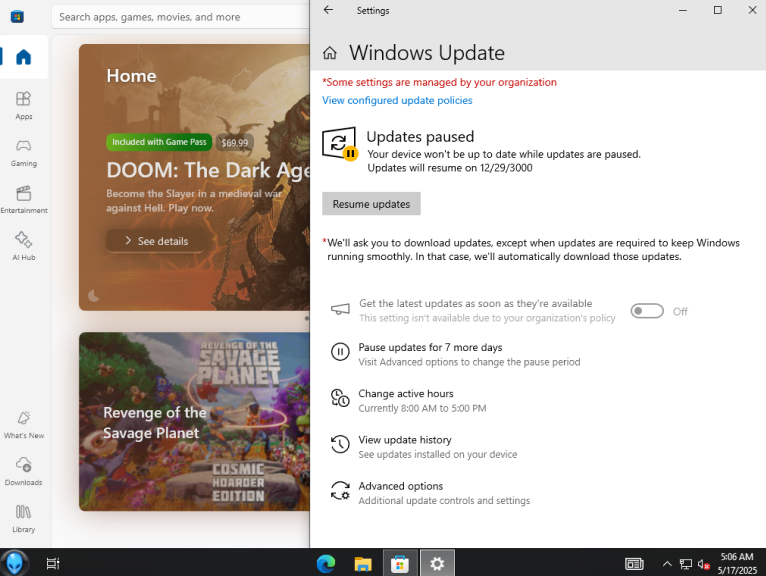Open the news widget tray icon
Viewport: 766px width, 576px height.
coord(634,564)
